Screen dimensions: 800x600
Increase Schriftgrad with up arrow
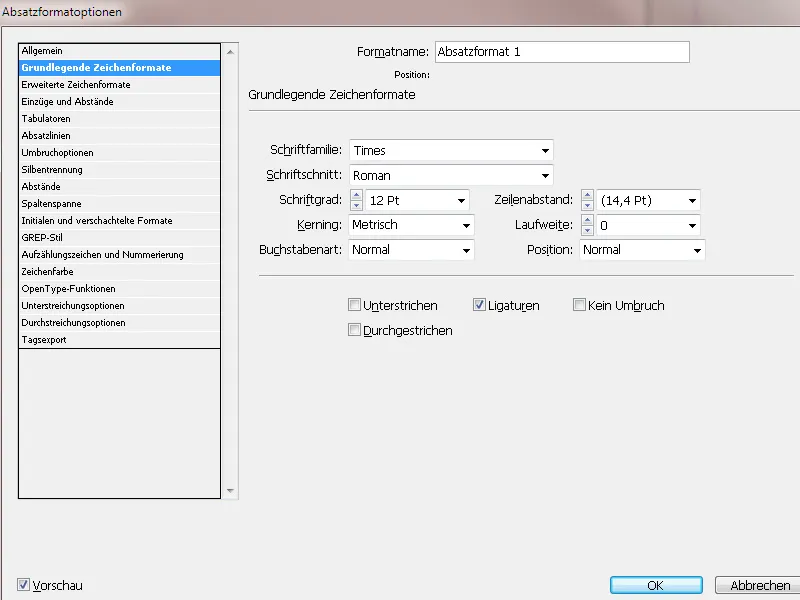(357, 195)
